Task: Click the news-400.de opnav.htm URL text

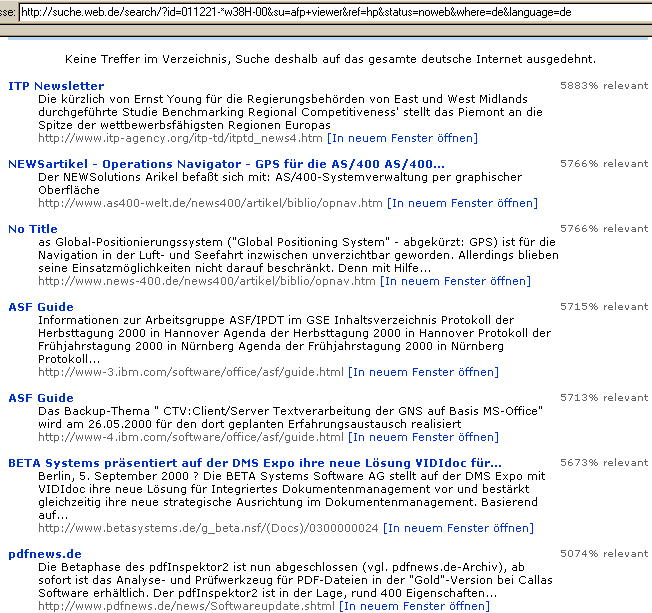Action: tap(207, 281)
